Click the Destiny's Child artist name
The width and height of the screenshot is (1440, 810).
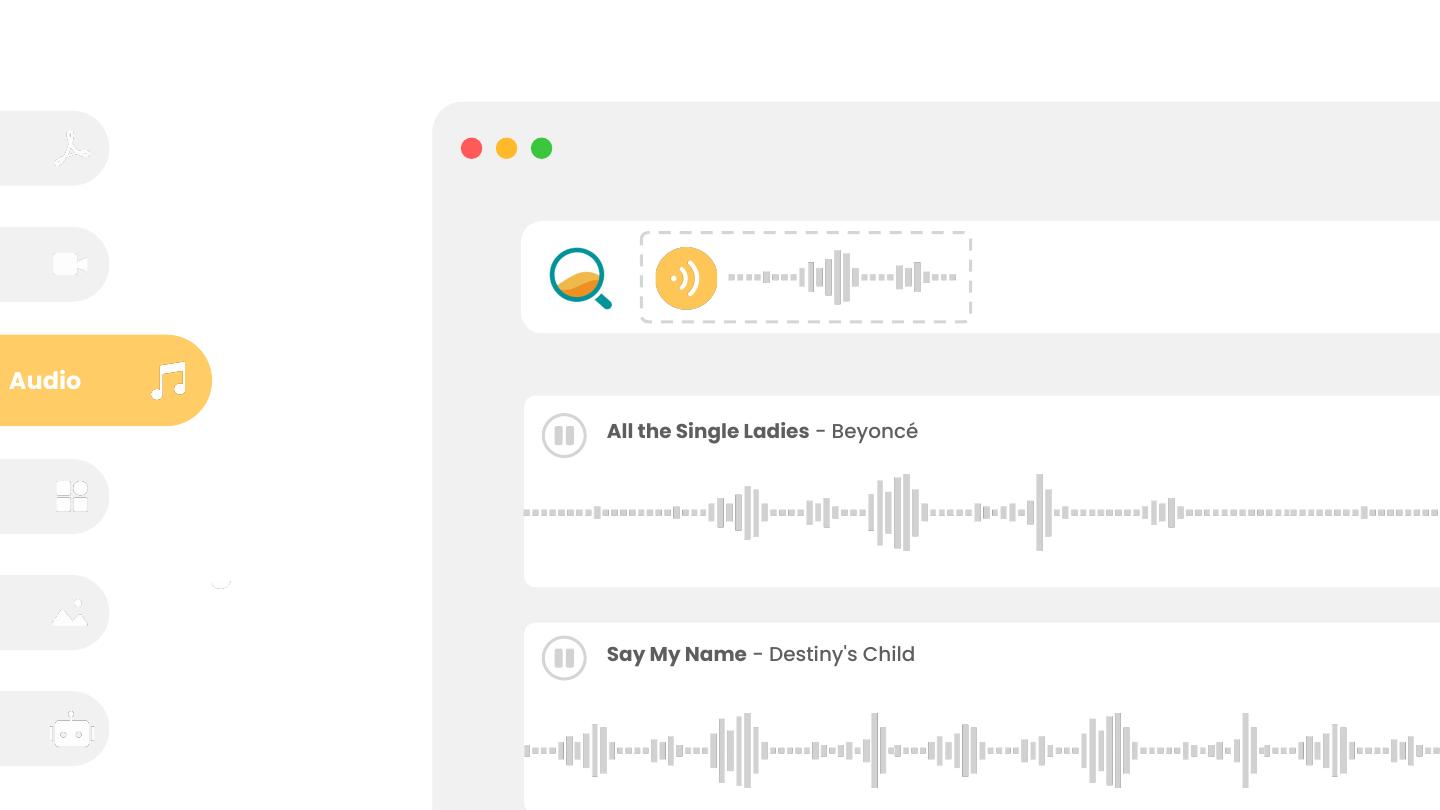pos(841,654)
